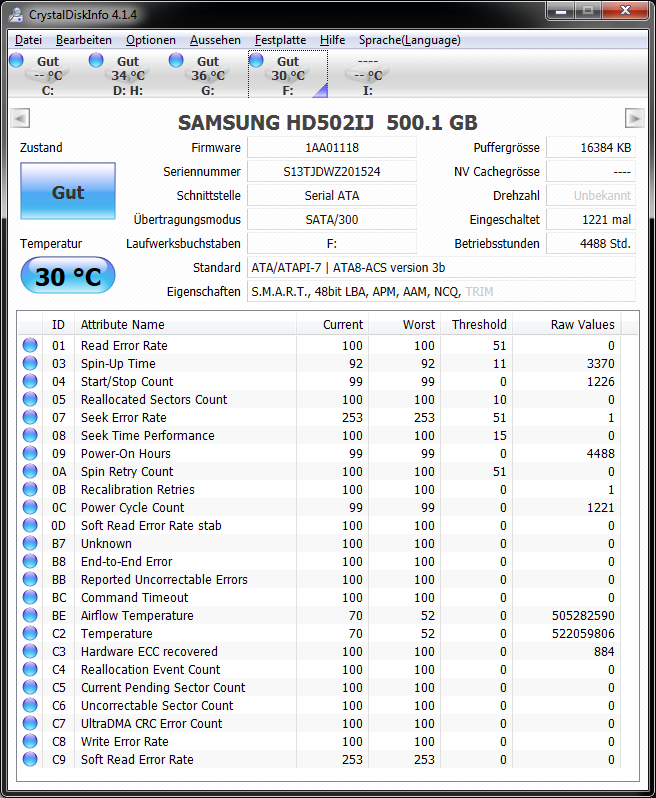The image size is (656, 798).
Task: Click the status orb for End-to-End Error
Action: click(x=30, y=561)
